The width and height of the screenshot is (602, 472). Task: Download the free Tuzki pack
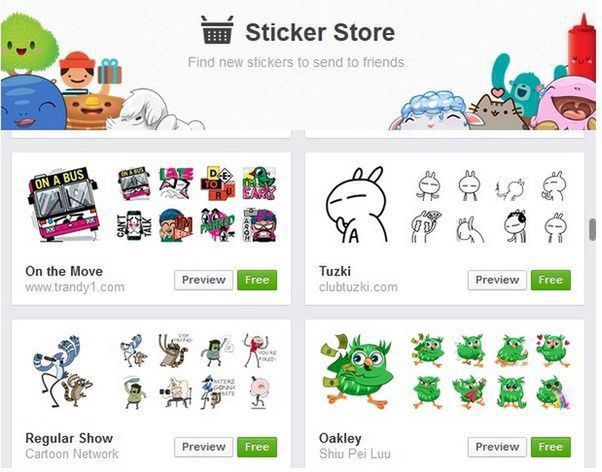[551, 280]
